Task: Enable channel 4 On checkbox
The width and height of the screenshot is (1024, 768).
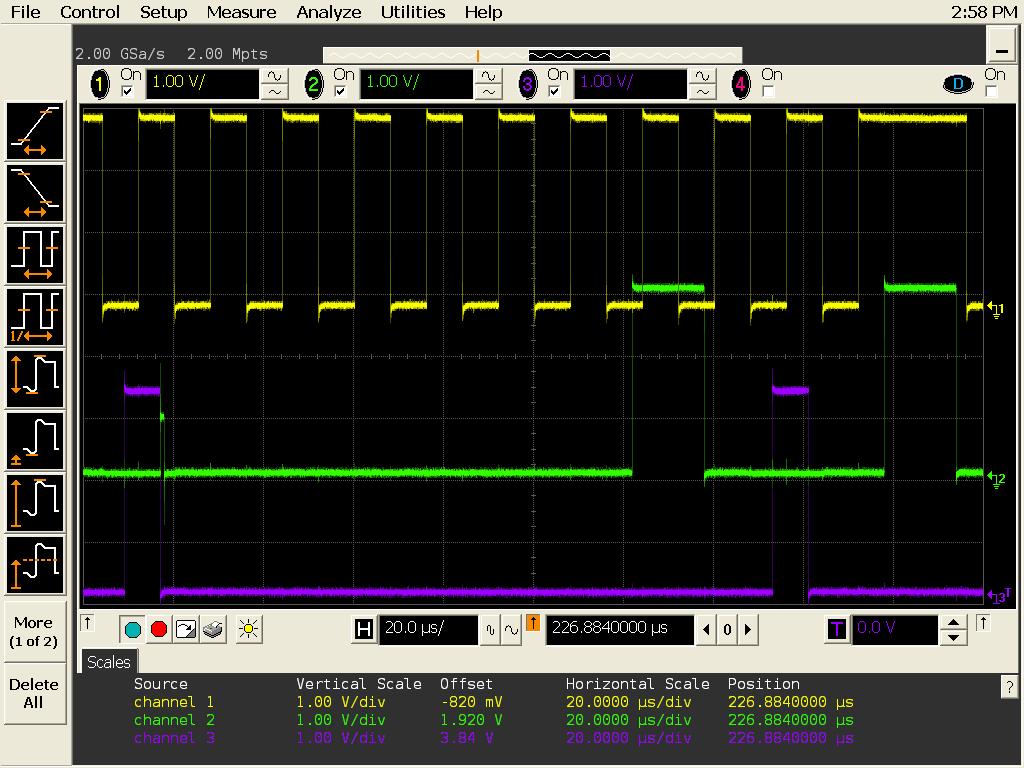Action: pyautogui.click(x=768, y=91)
